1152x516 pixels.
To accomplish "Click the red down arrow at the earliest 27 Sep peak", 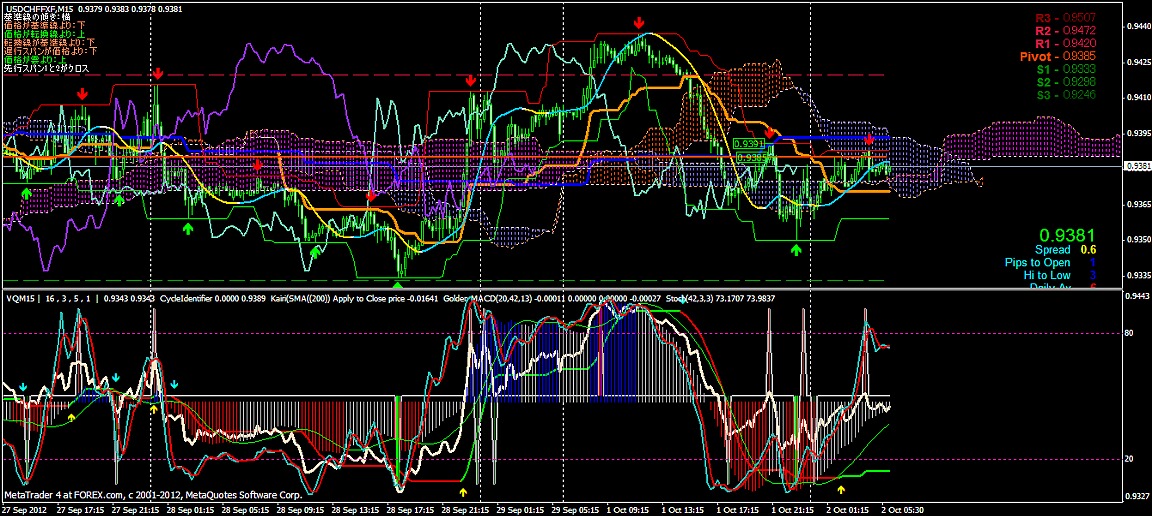I will click(82, 93).
